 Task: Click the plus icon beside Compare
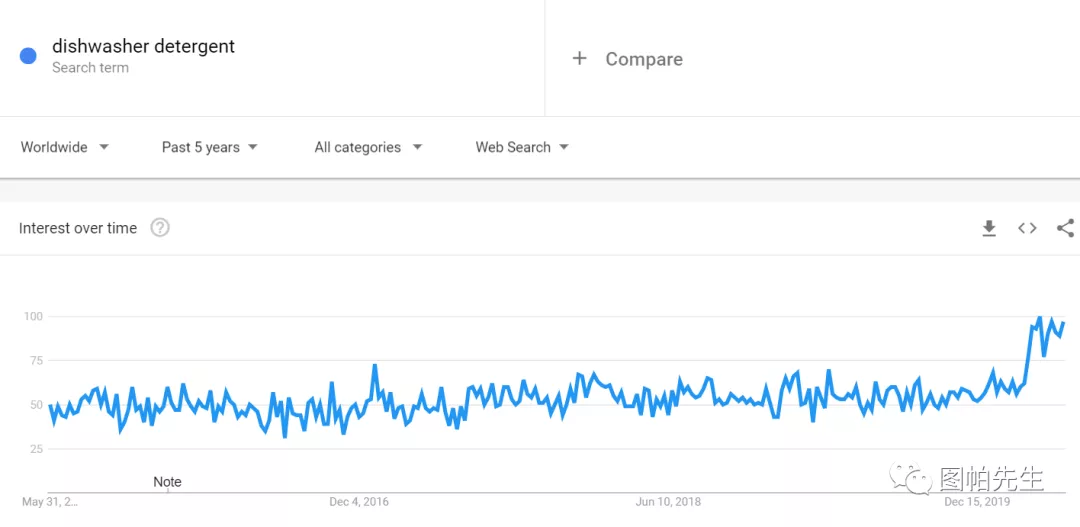(579, 59)
